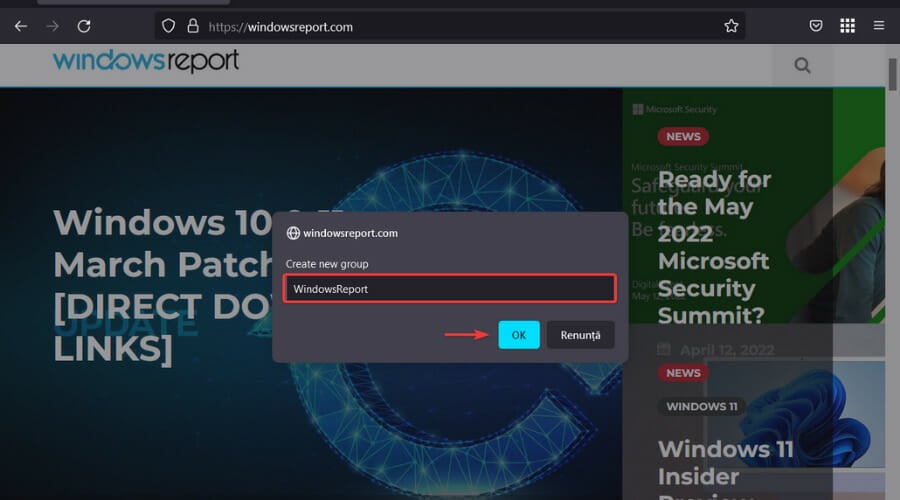Click the windowsreport.com URL in the address bar
The image size is (900, 500).
[281, 27]
